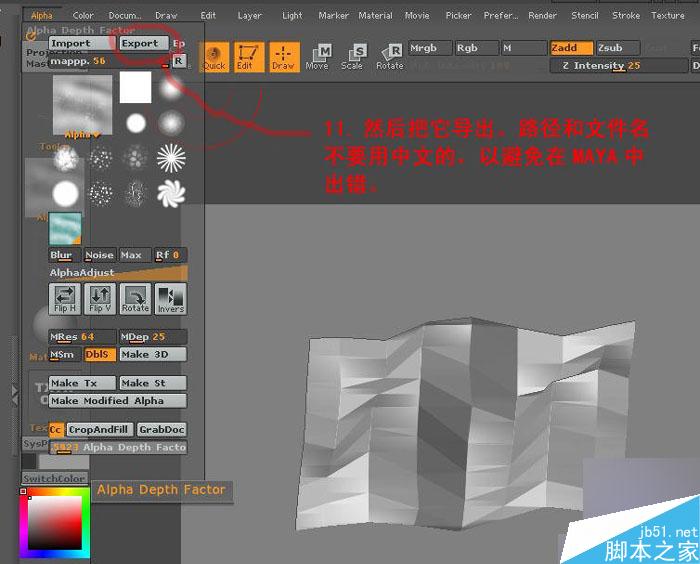Toggle Zsub sculpt mode
Viewport: 700px width, 564px height.
618,48
